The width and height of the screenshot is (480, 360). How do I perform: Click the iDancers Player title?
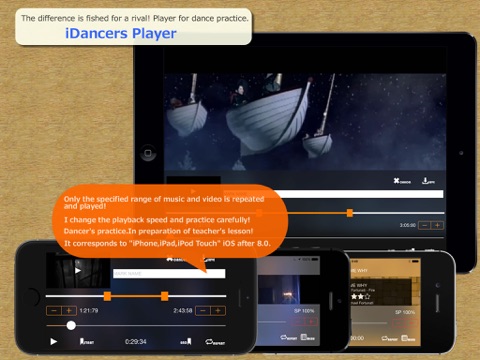[121, 33]
